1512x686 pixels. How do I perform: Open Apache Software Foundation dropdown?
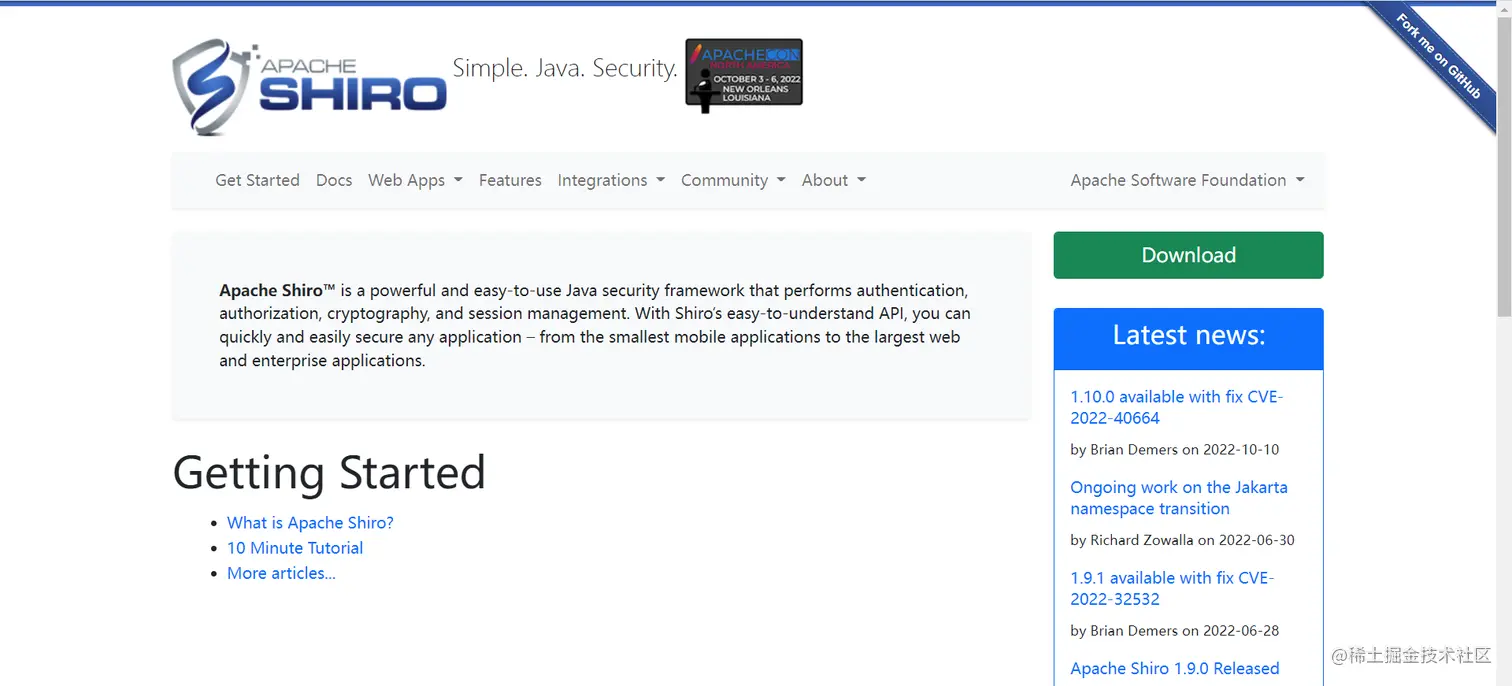click(1187, 180)
